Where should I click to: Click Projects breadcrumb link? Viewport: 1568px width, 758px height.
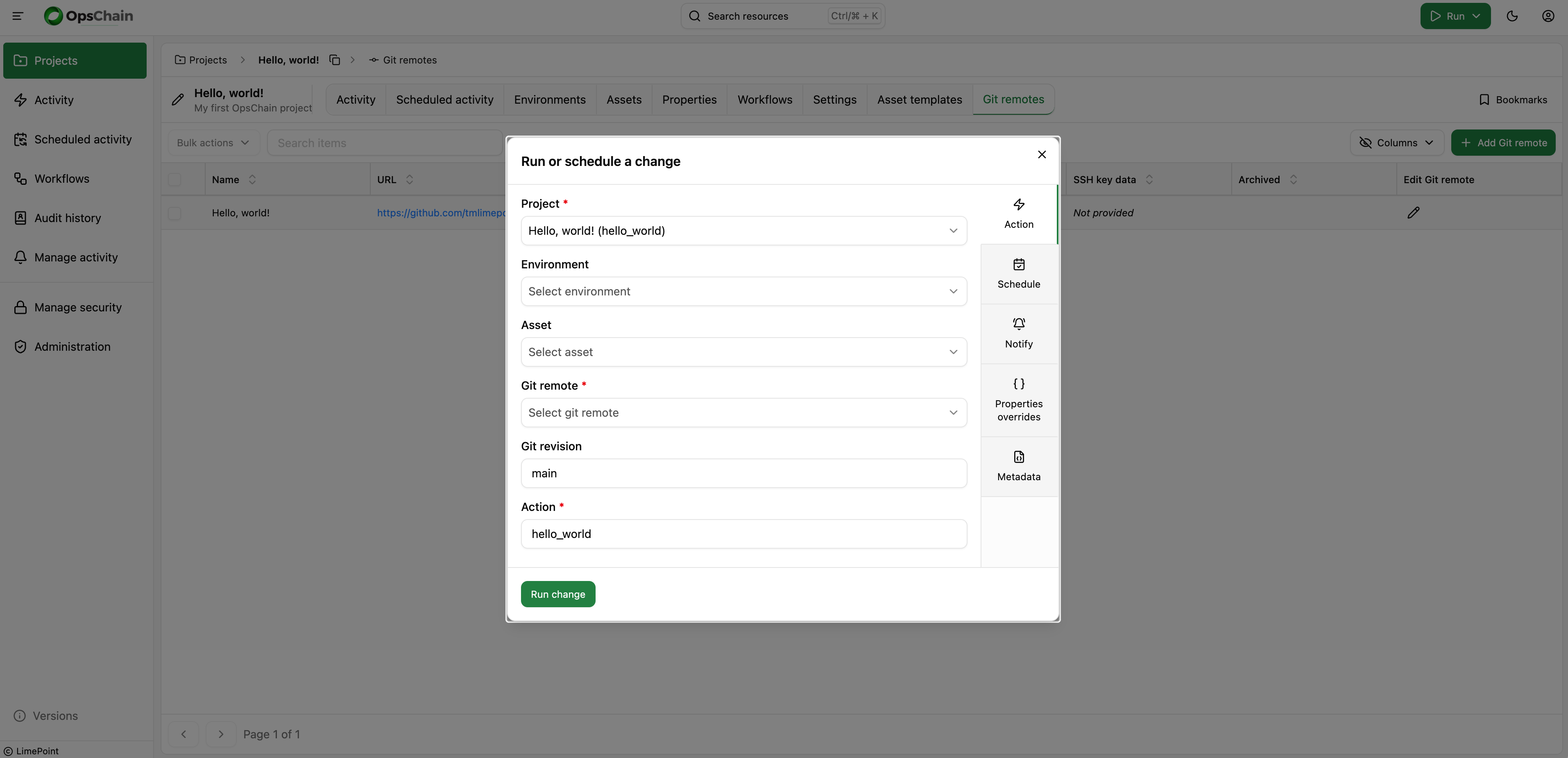200,60
